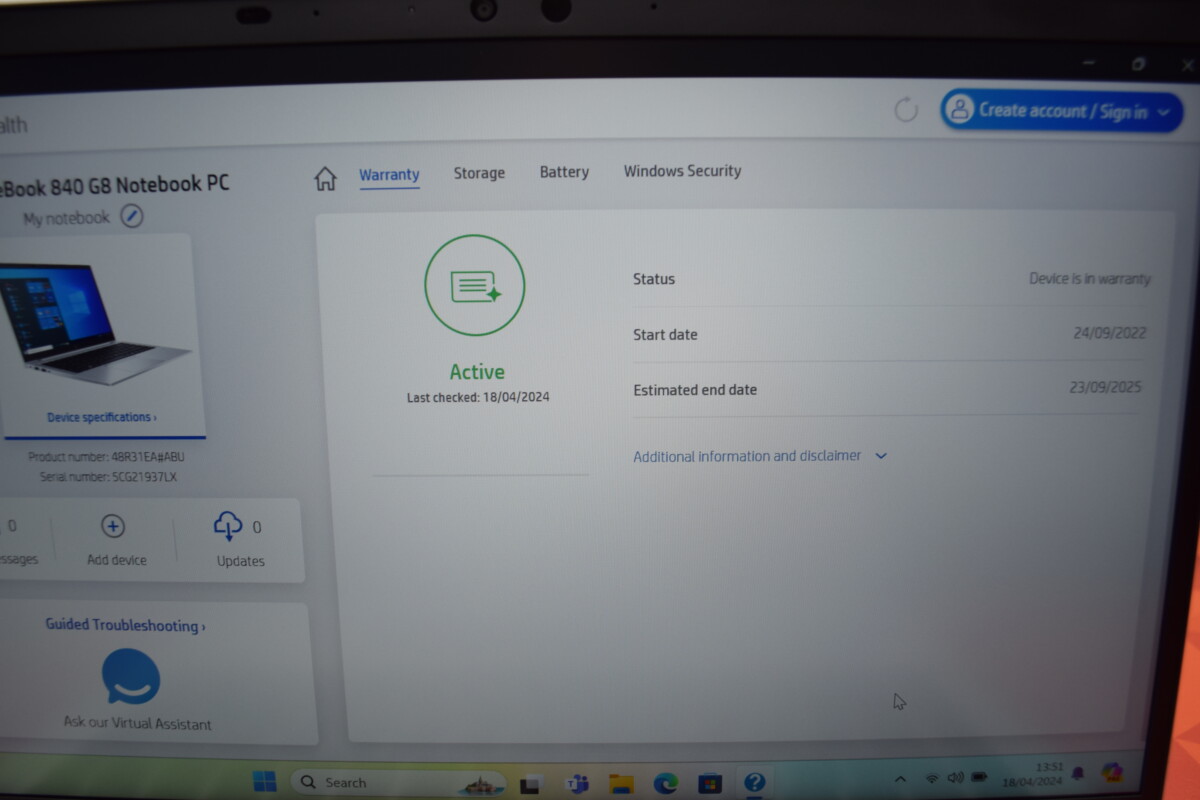This screenshot has height=800, width=1200.
Task: Click the Product number 48R31EA#ABU text
Action: [106, 457]
